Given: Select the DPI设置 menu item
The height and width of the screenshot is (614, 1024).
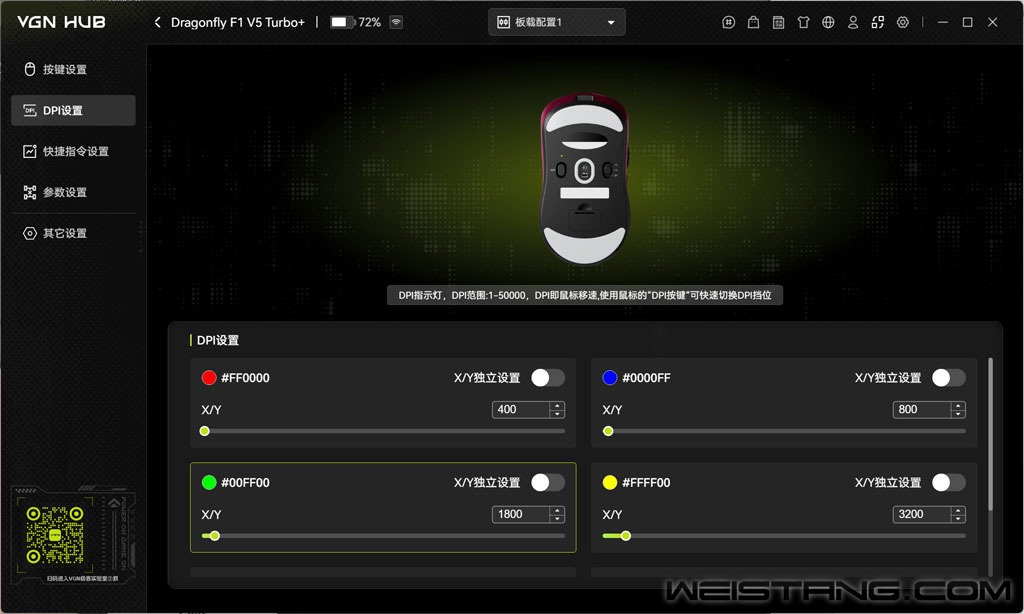Looking at the screenshot, I should [x=73, y=110].
